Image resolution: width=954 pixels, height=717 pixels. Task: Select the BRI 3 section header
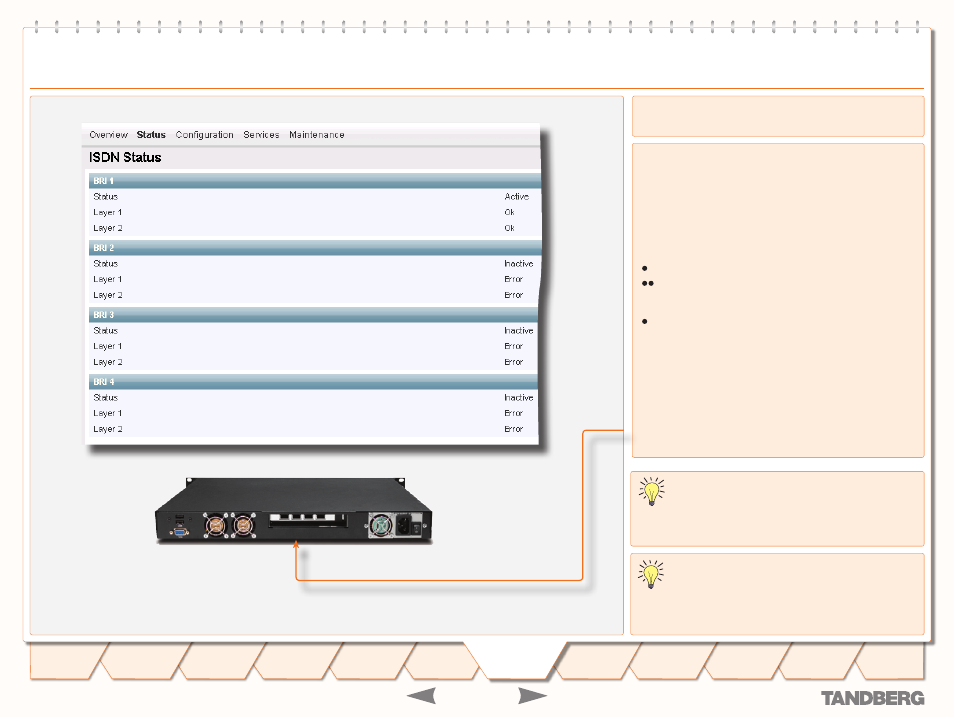(314, 315)
